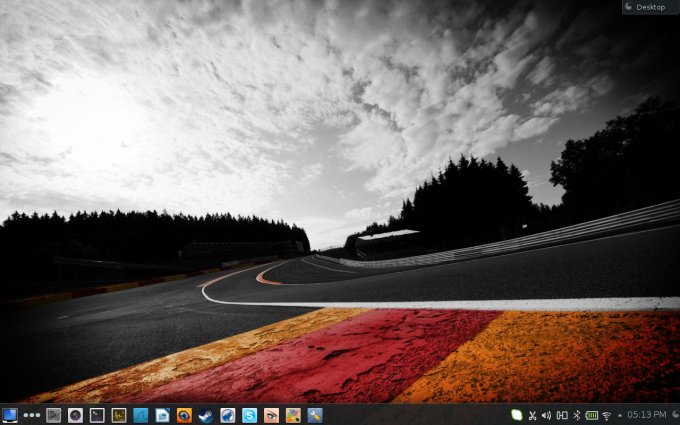Click the three-dots pager icon
This screenshot has width=680, height=425.
[x=32, y=415]
